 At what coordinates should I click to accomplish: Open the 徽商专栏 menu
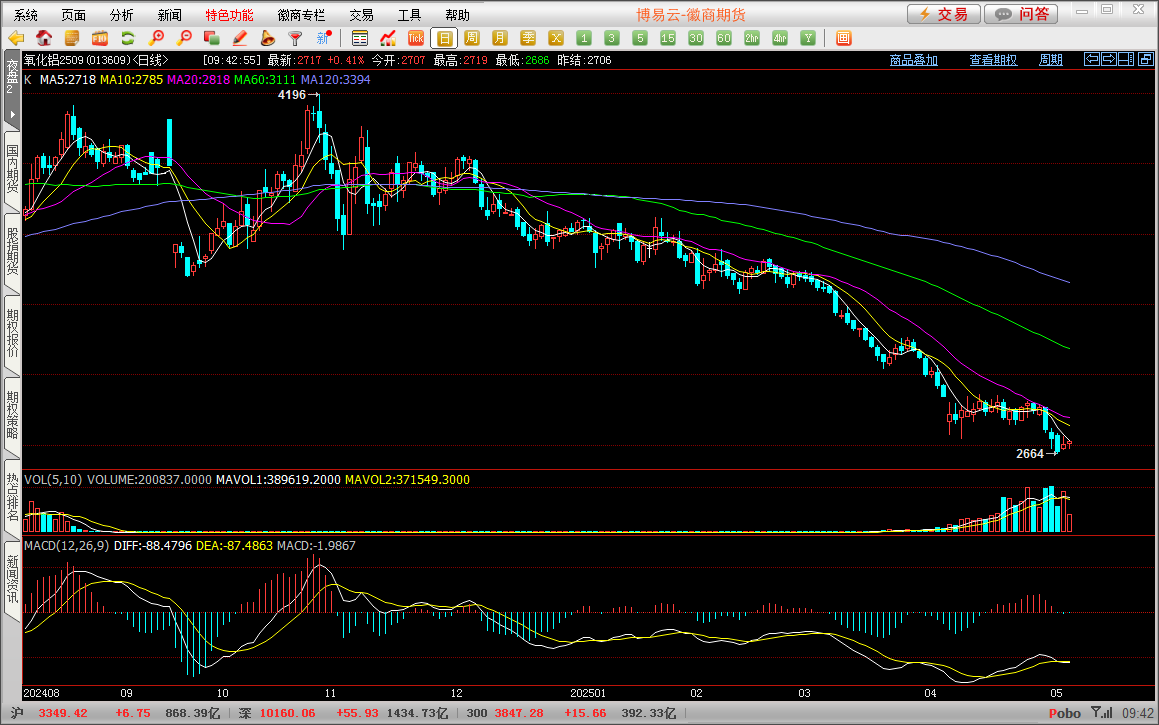[301, 15]
